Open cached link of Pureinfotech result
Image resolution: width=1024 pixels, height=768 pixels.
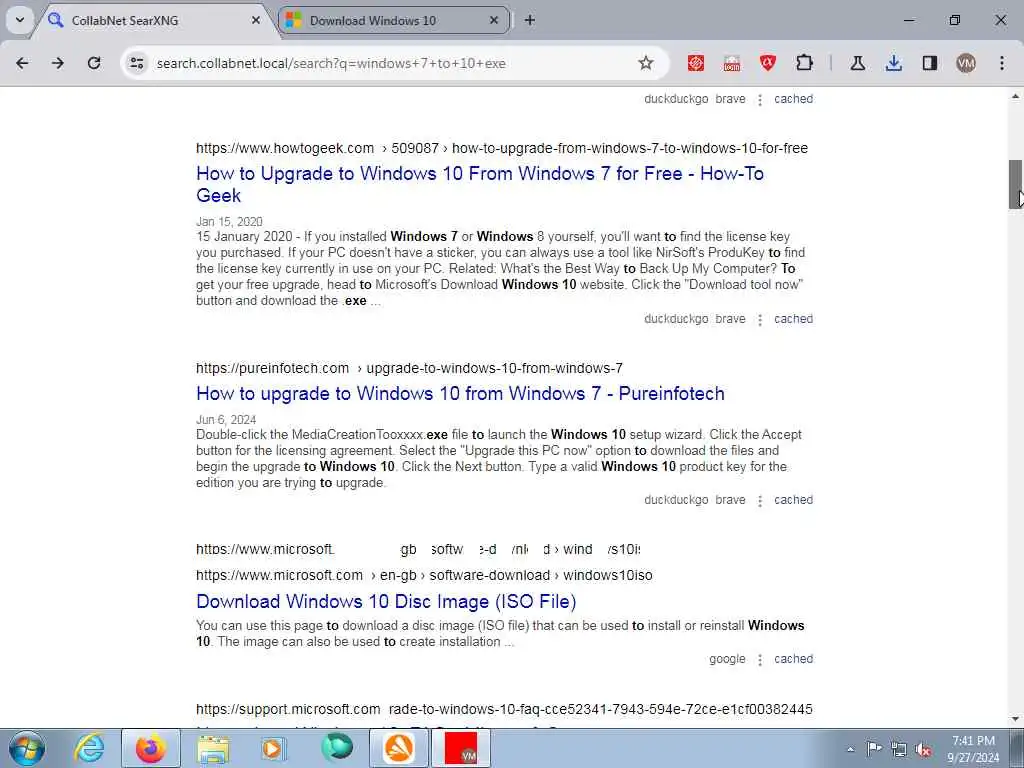tap(793, 500)
